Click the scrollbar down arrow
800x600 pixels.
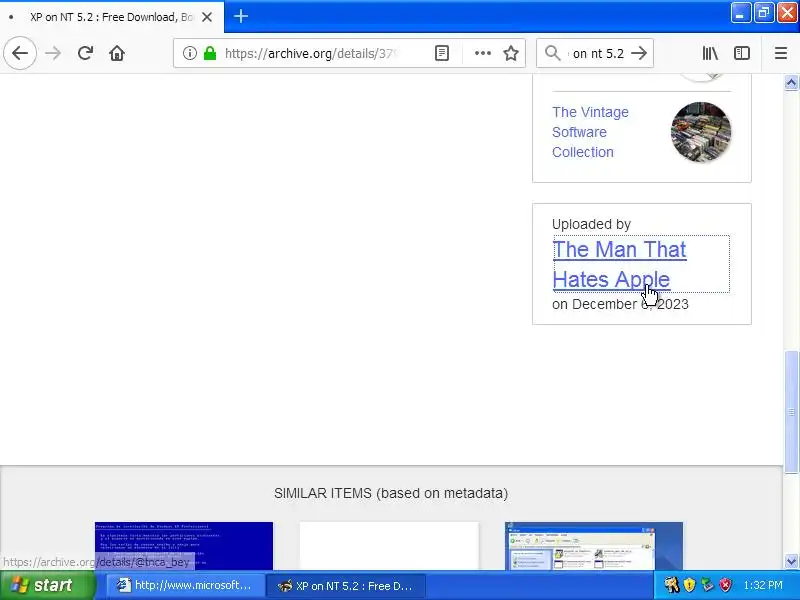tap(791, 562)
